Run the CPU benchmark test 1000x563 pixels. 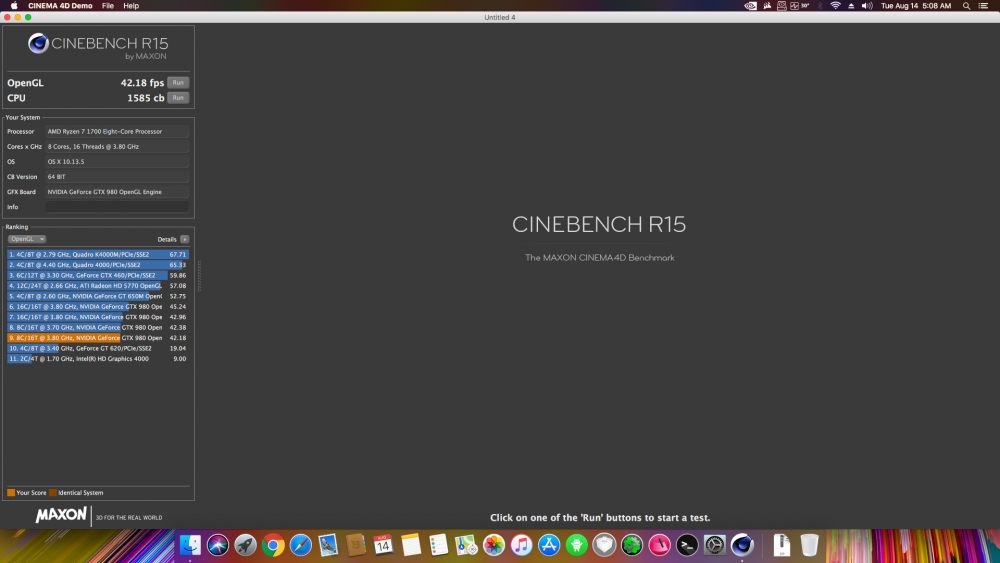[178, 98]
